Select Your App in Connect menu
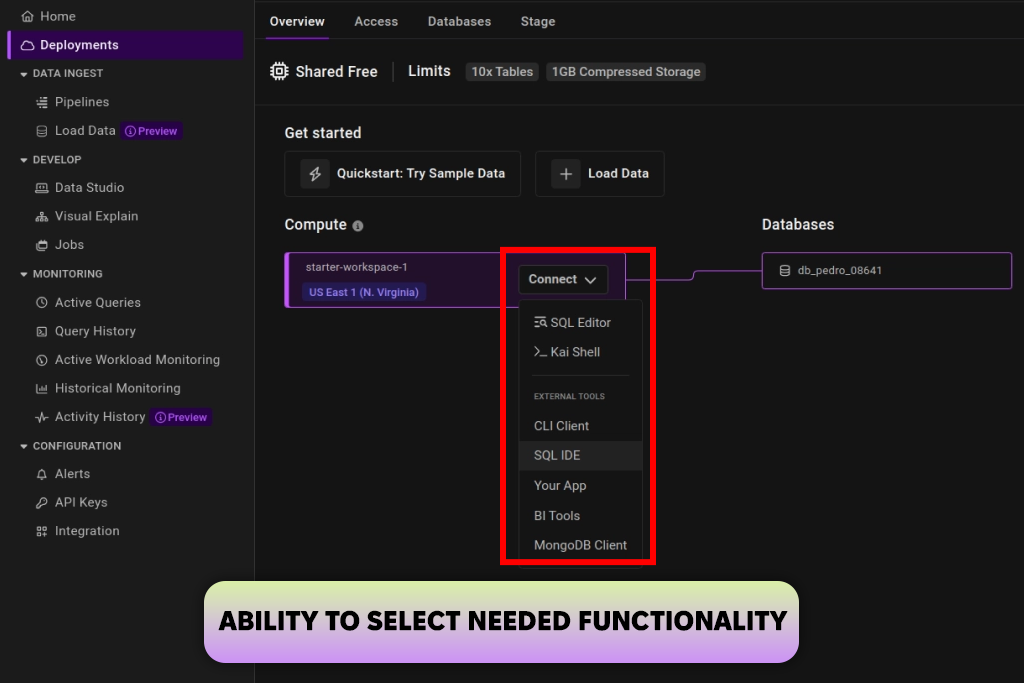1024x683 pixels. [580, 486]
